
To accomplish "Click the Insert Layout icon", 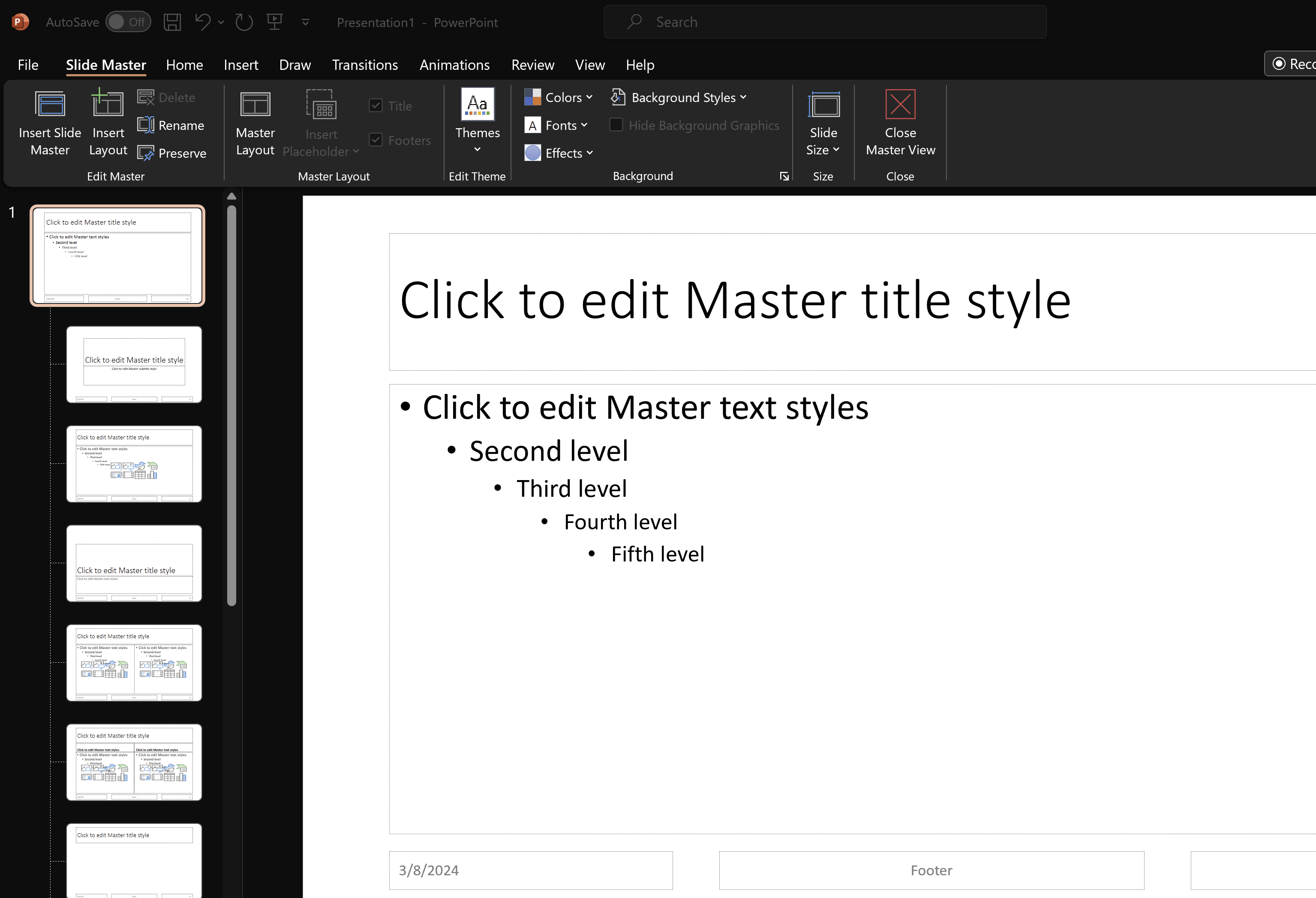I will [x=108, y=104].
